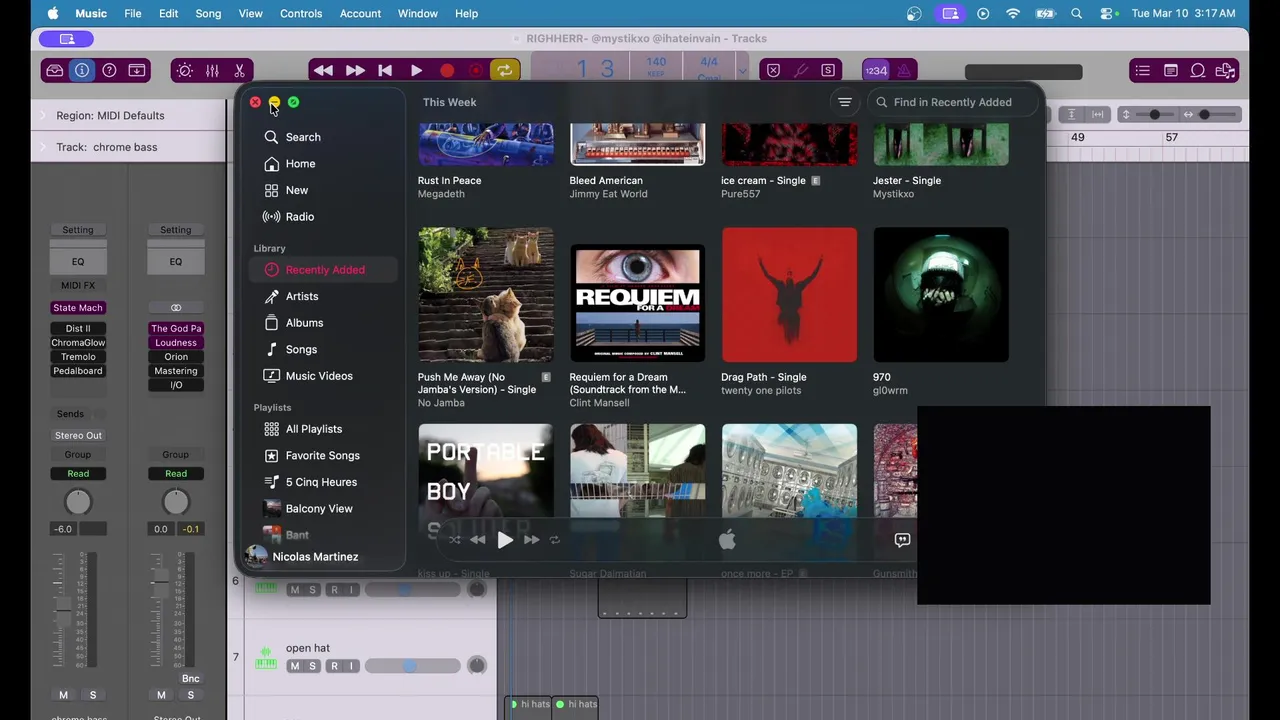Select Music Videos in Library sidebar
The image size is (1280, 720).
point(319,376)
